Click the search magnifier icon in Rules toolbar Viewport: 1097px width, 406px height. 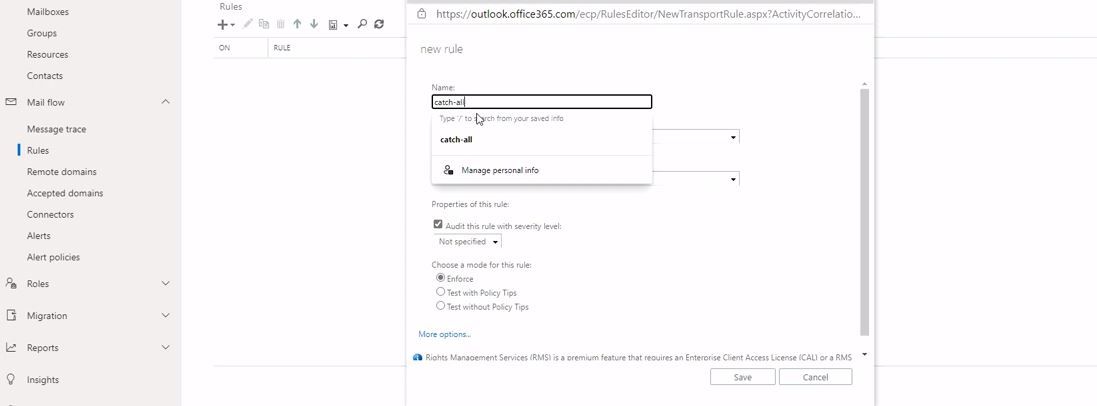[362, 24]
